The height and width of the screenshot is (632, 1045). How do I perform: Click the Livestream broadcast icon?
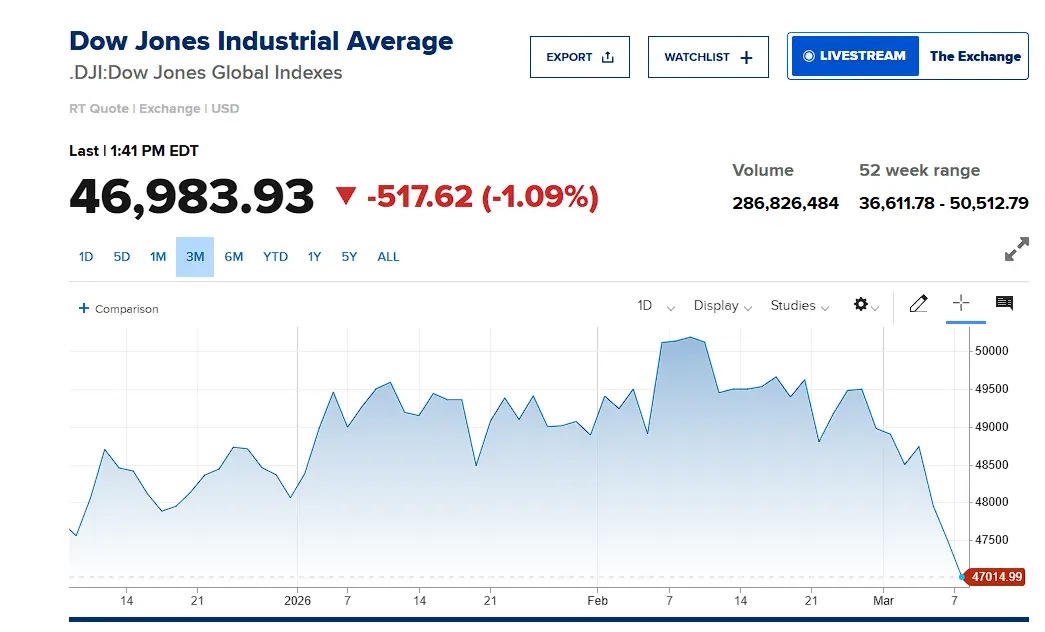click(x=809, y=56)
